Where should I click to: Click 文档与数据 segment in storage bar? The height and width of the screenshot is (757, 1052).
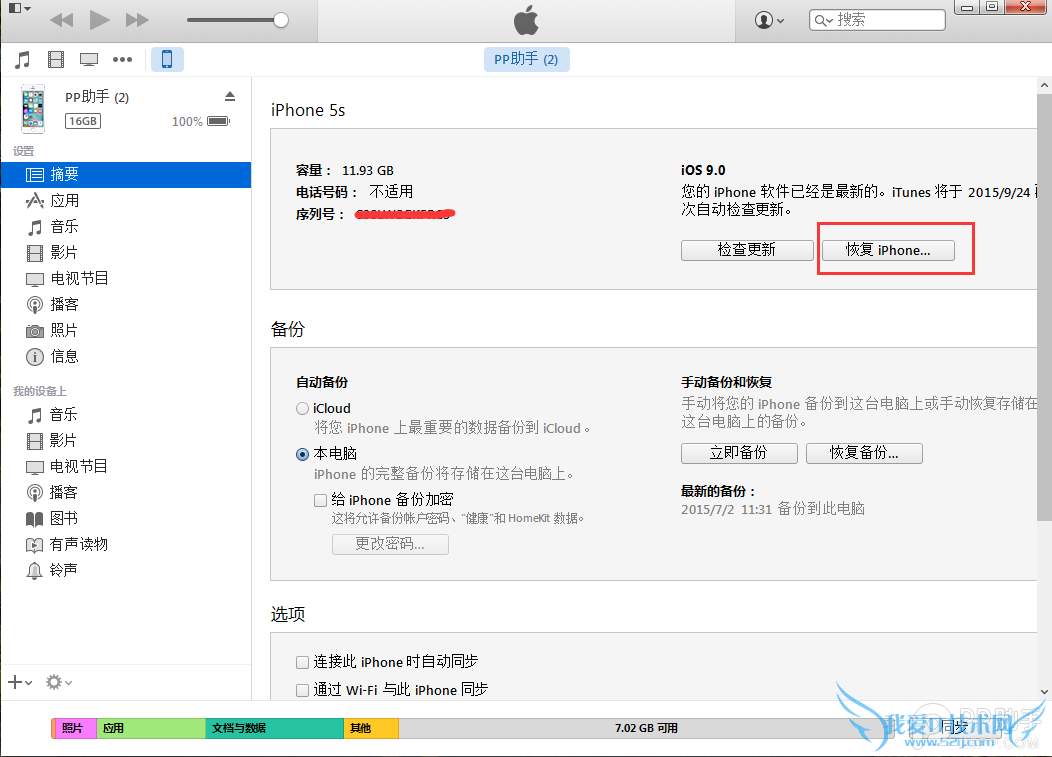274,728
